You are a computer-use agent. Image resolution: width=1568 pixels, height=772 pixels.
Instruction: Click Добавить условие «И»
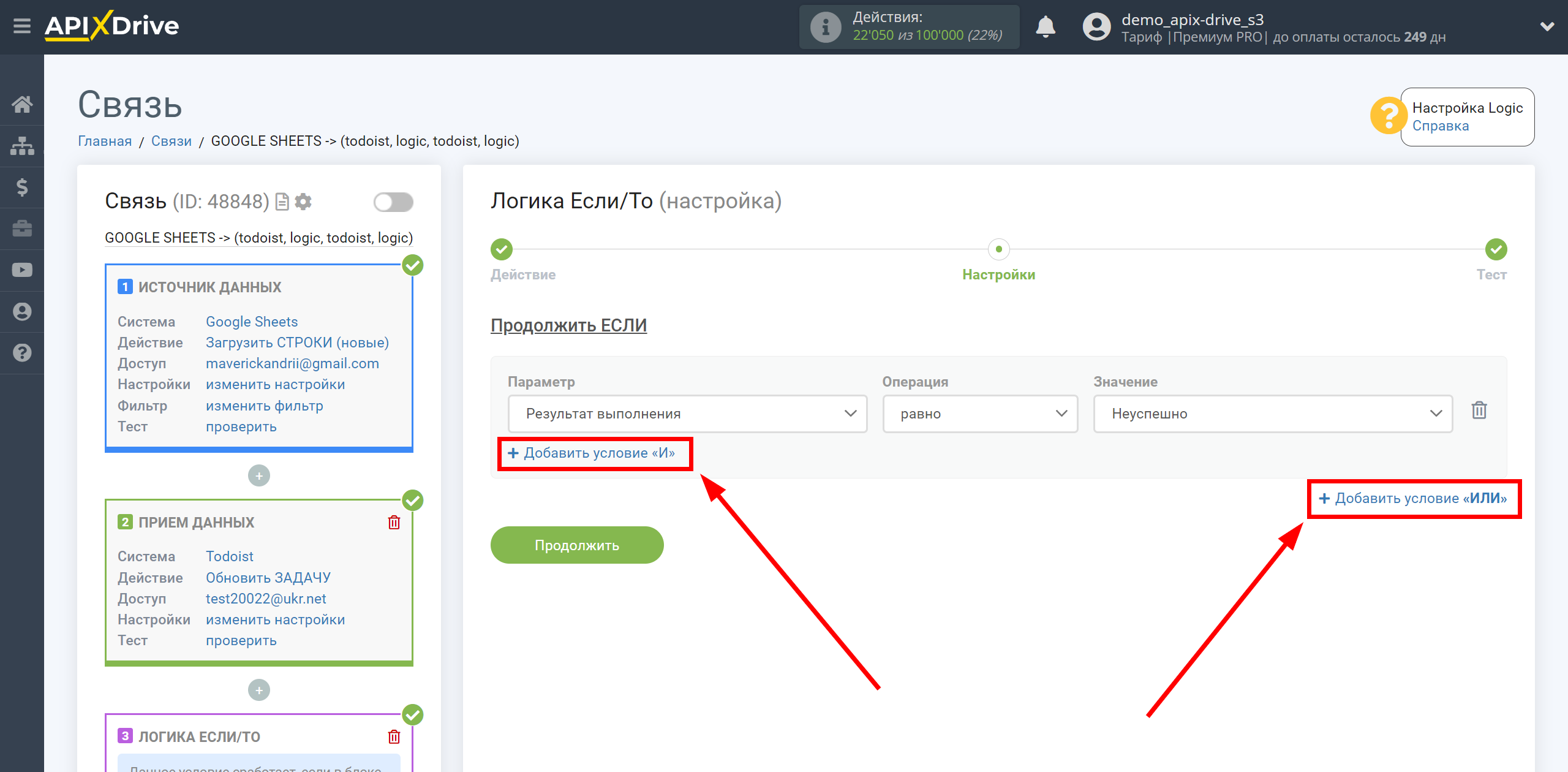[592, 453]
